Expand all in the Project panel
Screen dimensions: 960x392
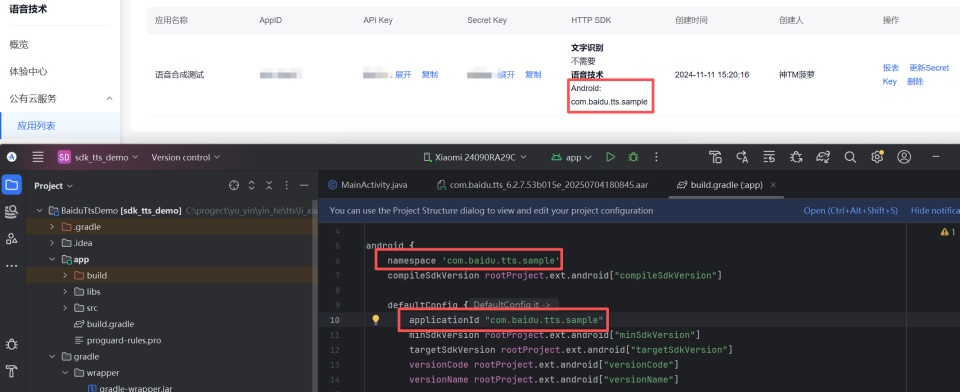point(251,186)
